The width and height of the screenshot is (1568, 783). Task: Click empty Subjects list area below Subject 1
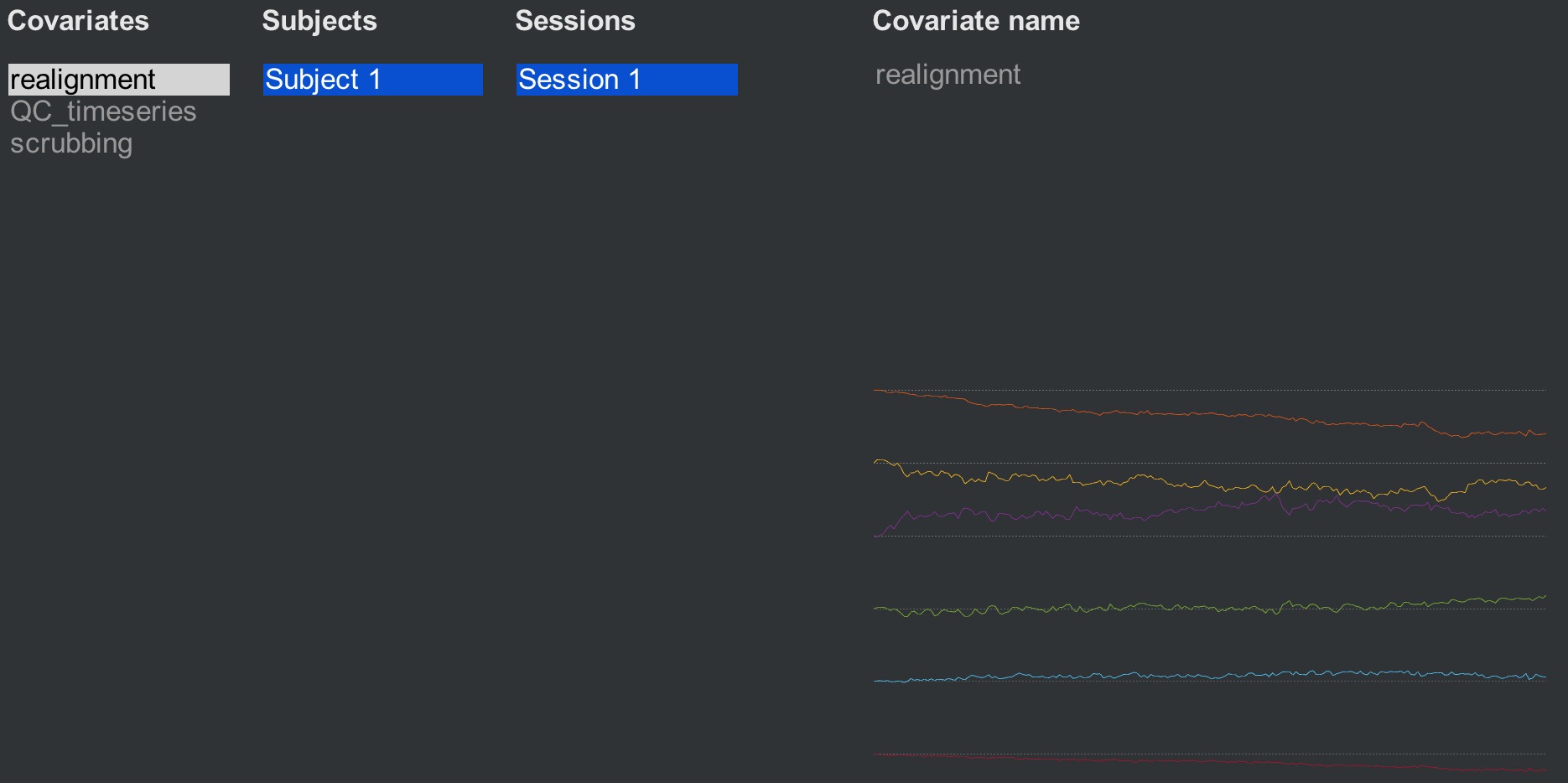click(373, 436)
